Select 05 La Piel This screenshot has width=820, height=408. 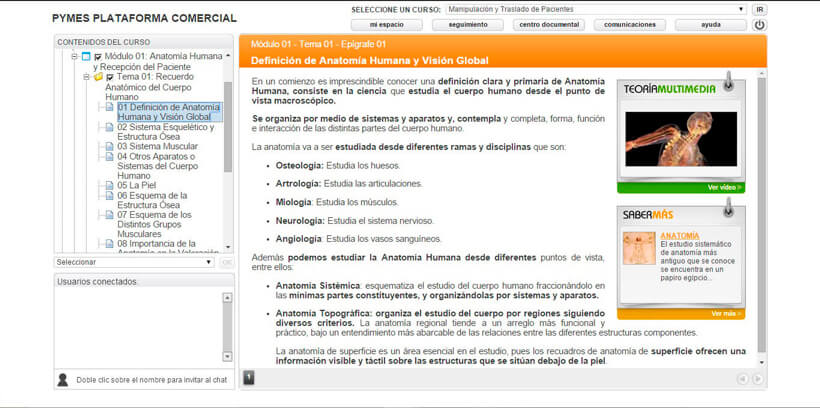[136, 185]
